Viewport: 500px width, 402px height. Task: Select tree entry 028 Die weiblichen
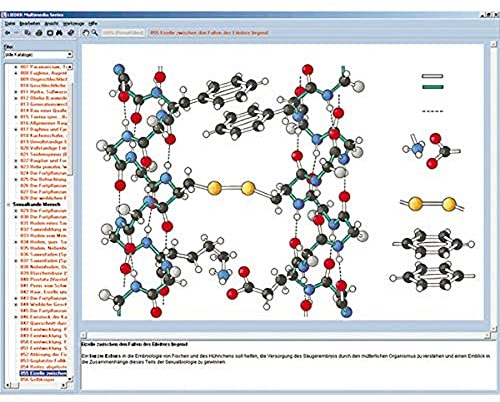point(44,198)
